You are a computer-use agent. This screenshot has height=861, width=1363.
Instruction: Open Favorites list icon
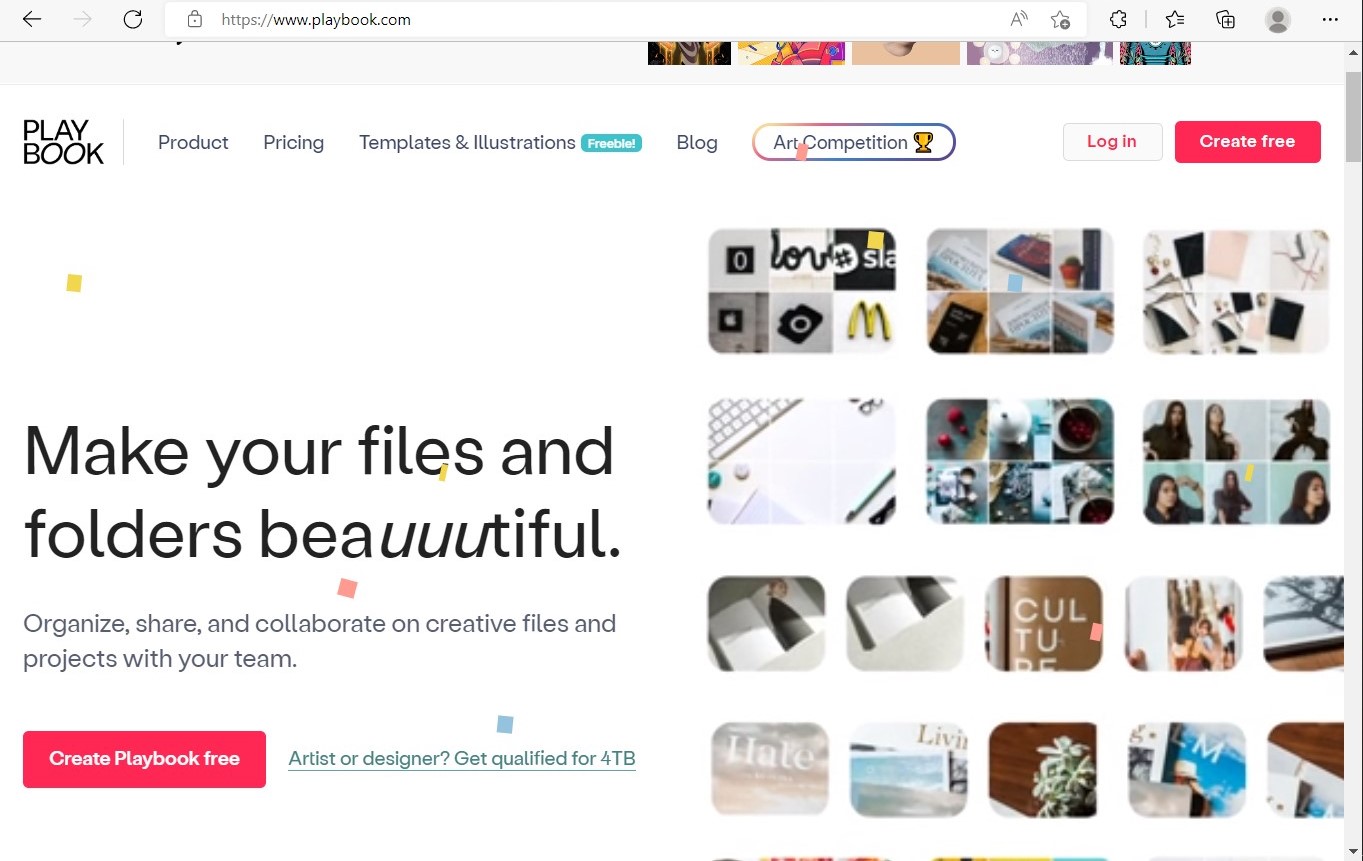tap(1175, 19)
